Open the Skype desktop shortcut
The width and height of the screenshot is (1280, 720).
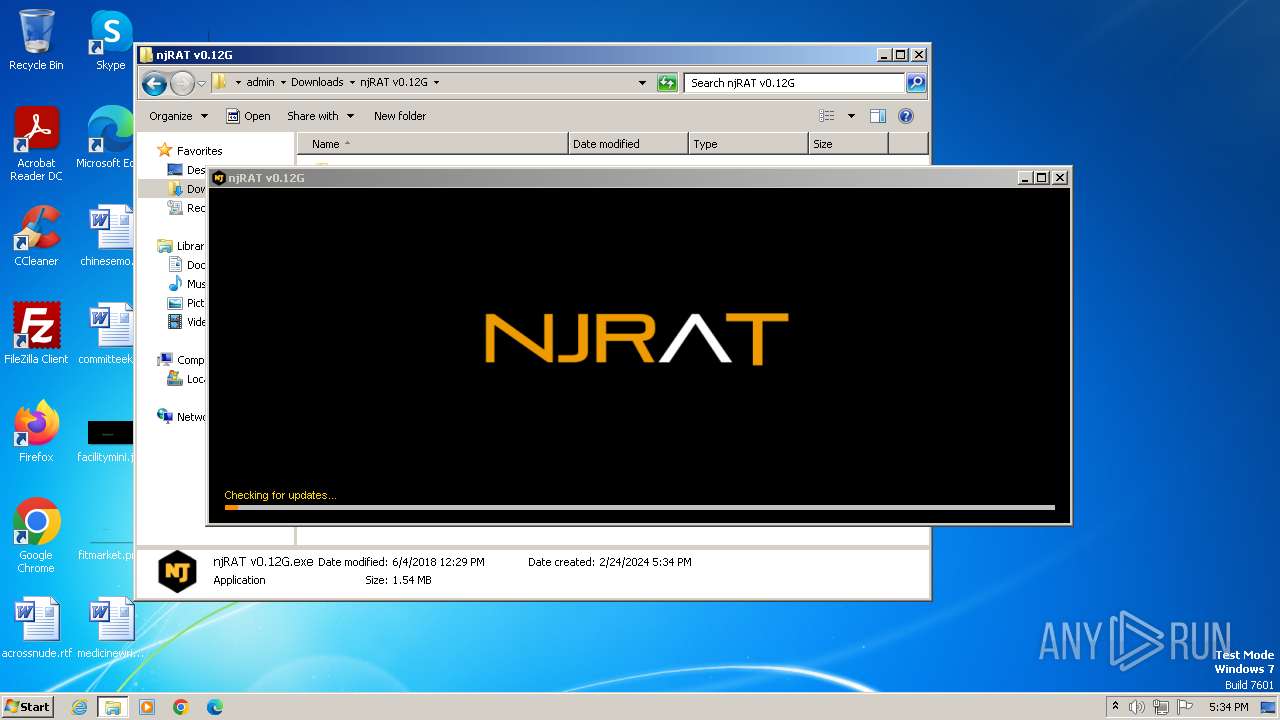click(110, 40)
